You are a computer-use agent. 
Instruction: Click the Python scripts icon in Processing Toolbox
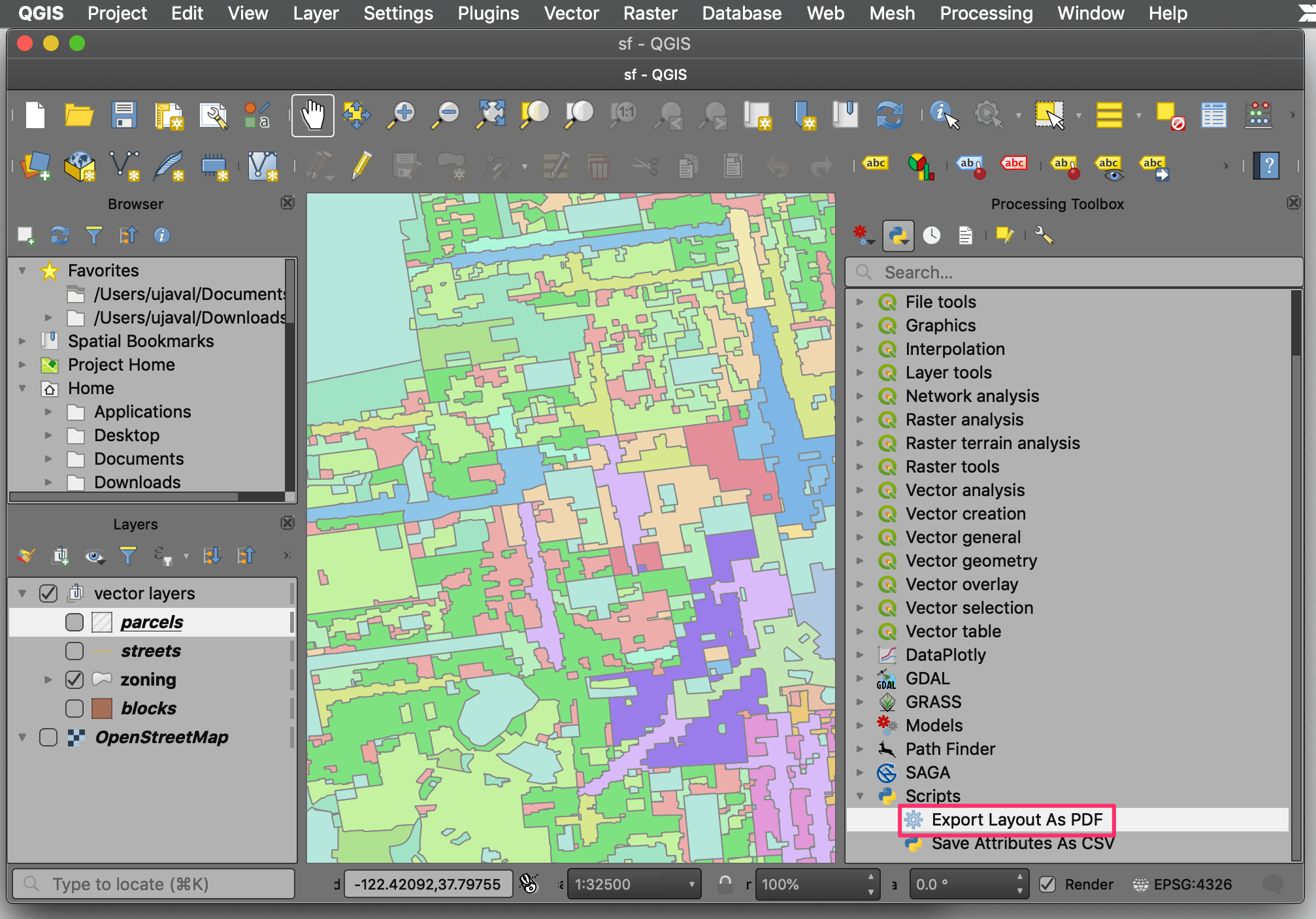[x=898, y=235]
